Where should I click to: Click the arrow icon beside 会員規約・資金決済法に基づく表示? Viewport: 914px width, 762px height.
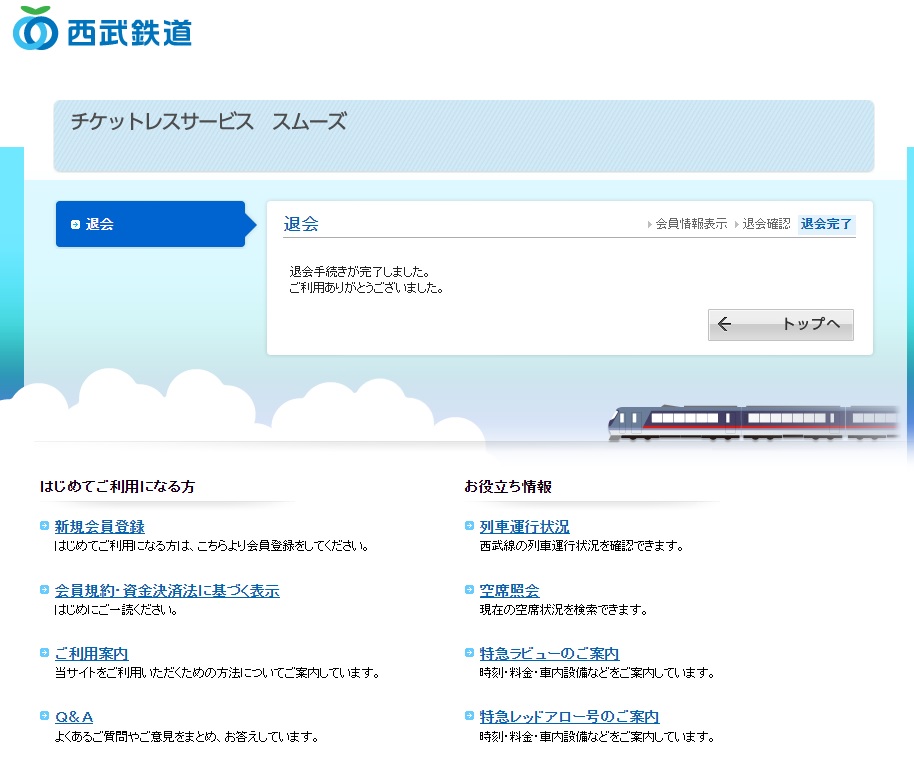45,590
